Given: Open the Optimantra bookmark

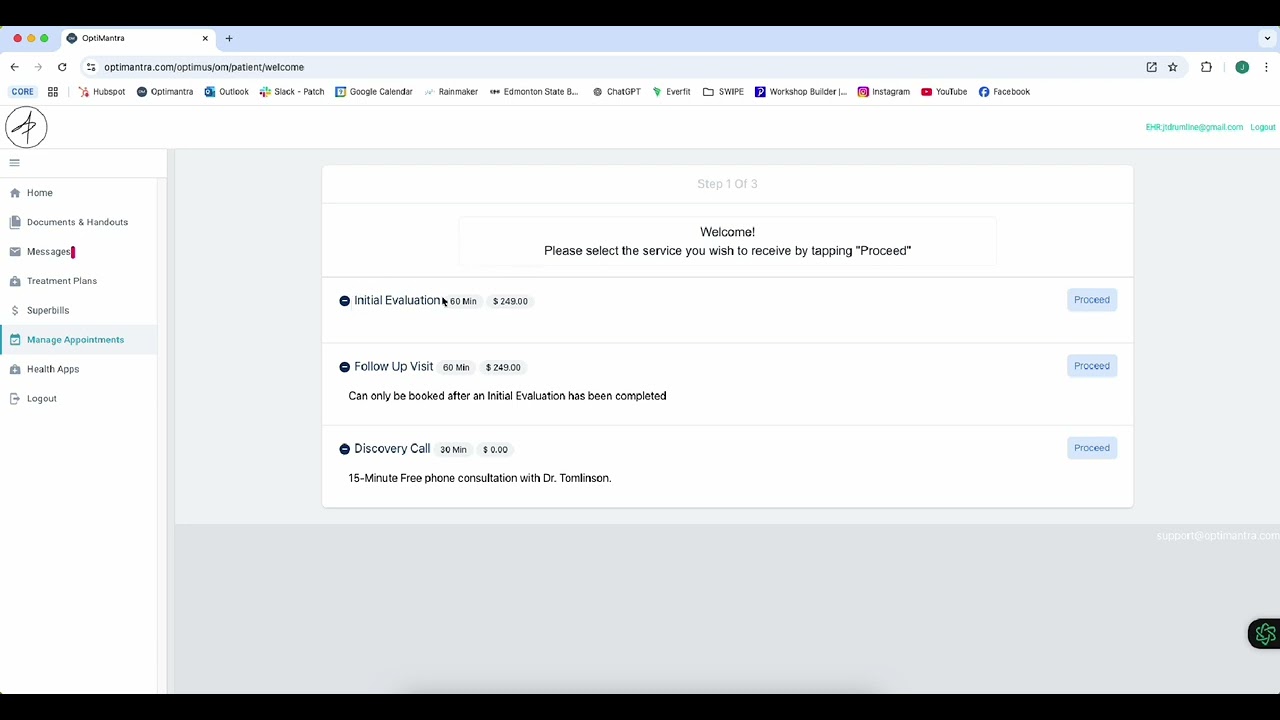Looking at the screenshot, I should point(165,92).
